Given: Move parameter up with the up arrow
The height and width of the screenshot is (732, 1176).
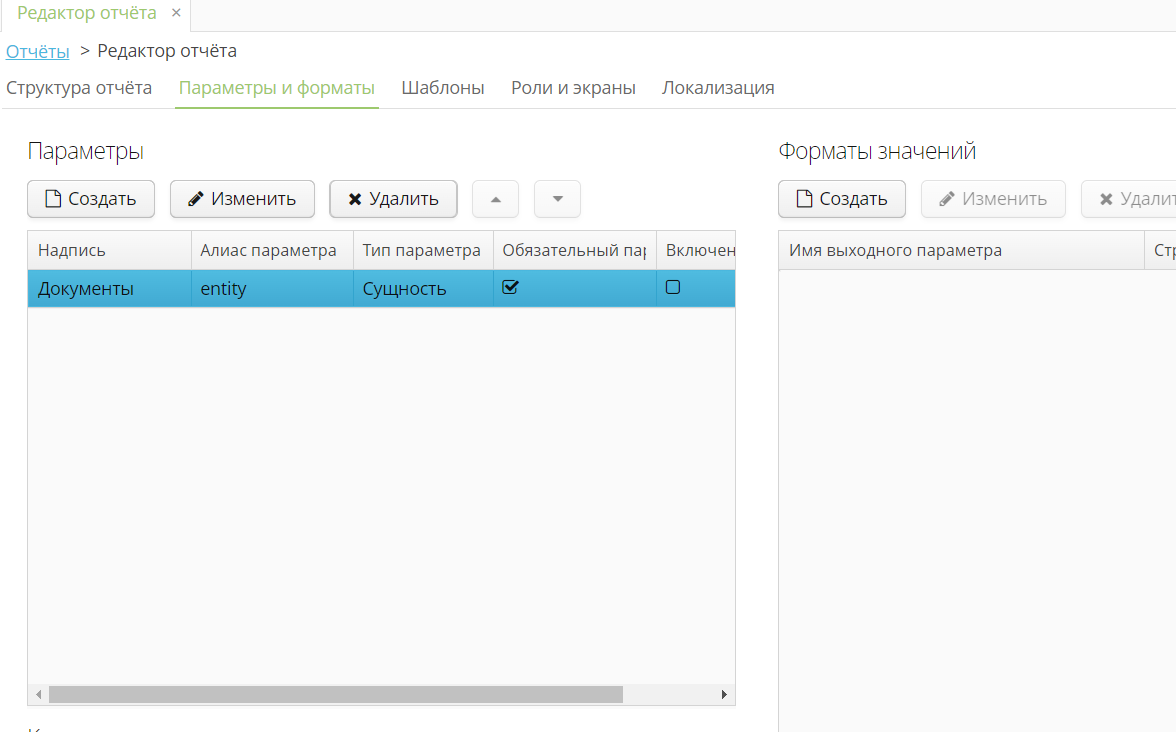Looking at the screenshot, I should (x=495, y=199).
